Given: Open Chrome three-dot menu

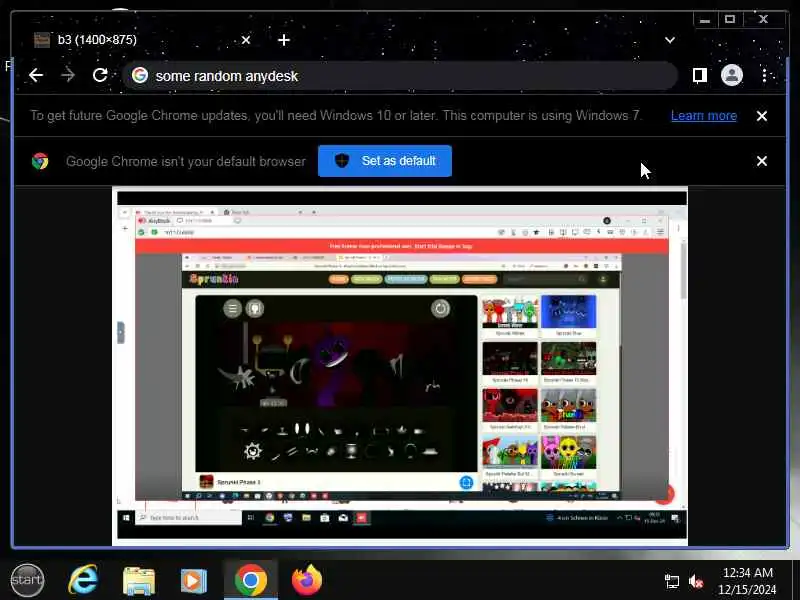Looking at the screenshot, I should click(x=764, y=76).
